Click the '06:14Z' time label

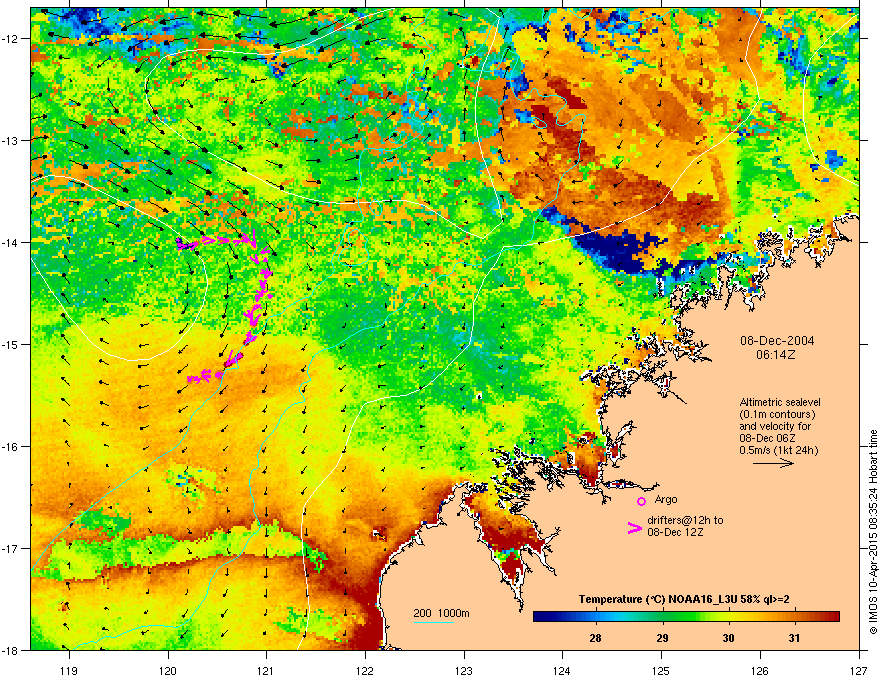click(776, 355)
